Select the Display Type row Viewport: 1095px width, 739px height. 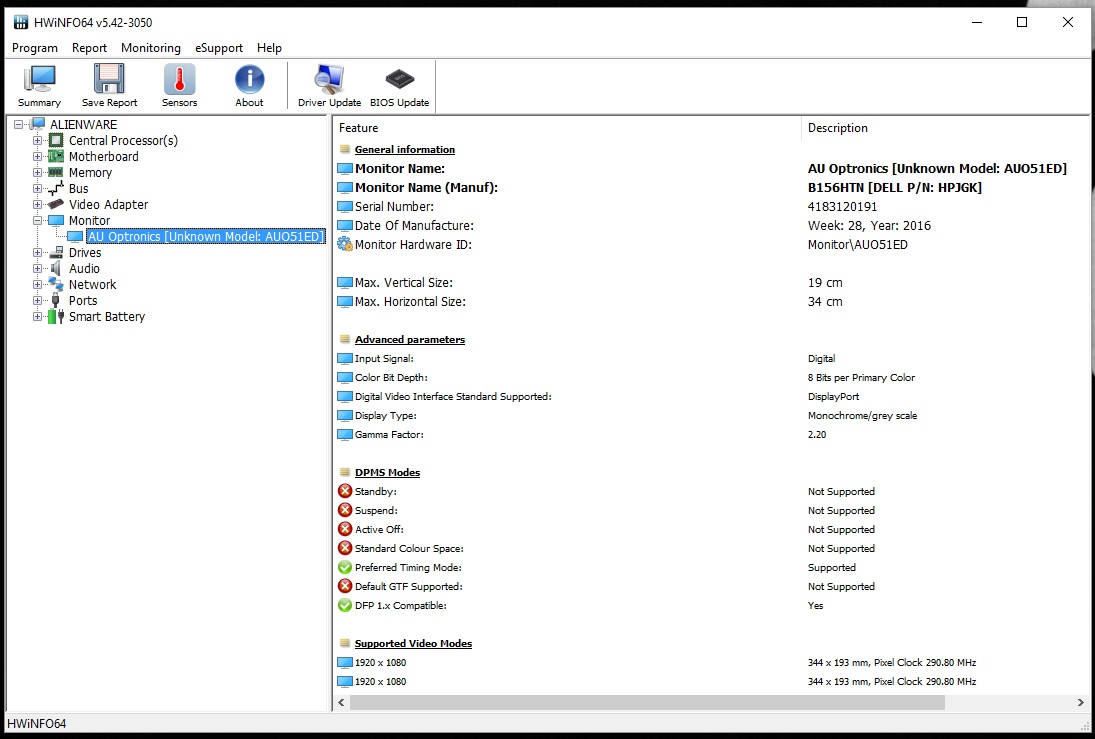point(711,415)
